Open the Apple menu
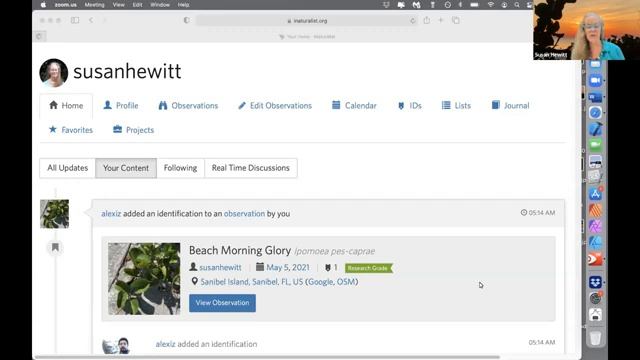This screenshot has height=360, width=640. pos(43,5)
